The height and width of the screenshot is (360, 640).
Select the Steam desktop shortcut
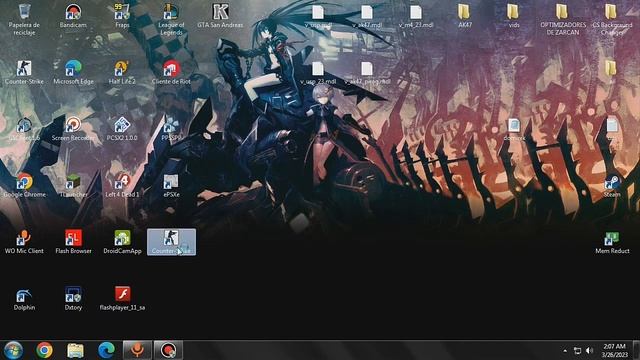click(612, 186)
